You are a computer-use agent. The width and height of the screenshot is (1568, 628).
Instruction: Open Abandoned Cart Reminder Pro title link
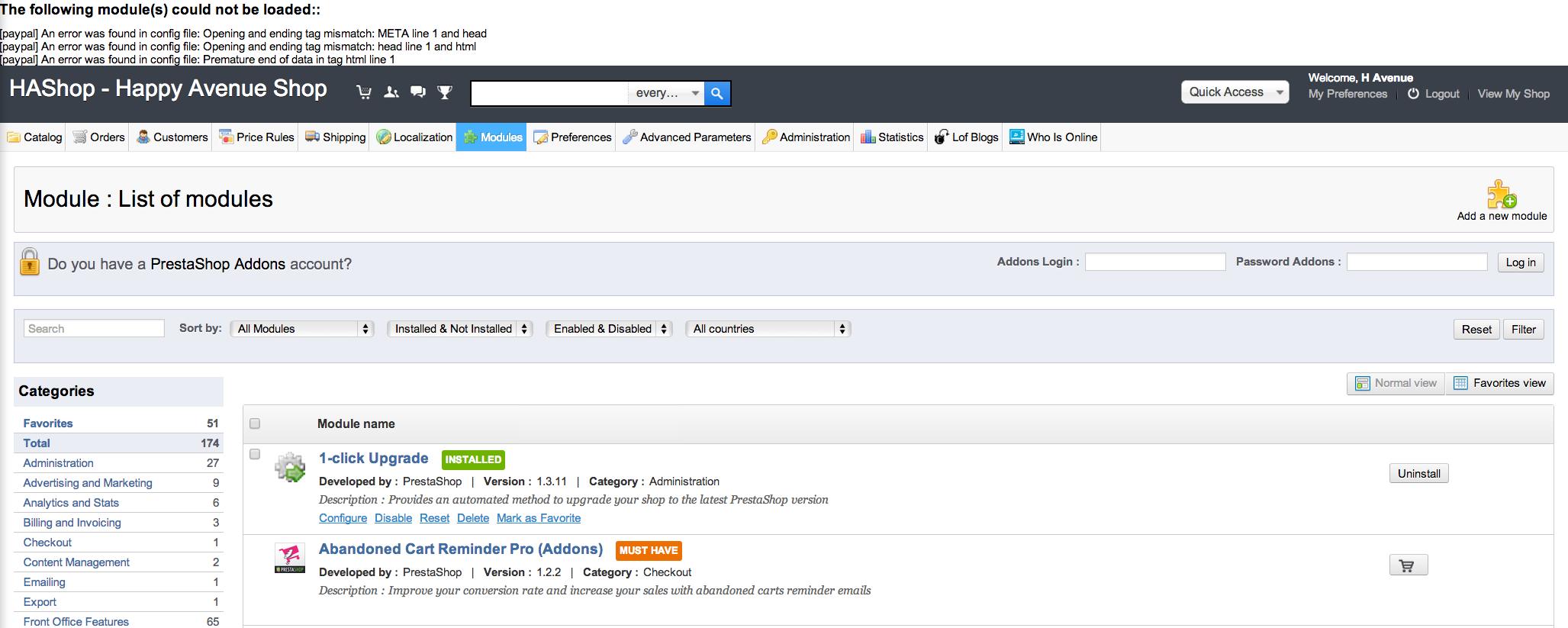(460, 549)
